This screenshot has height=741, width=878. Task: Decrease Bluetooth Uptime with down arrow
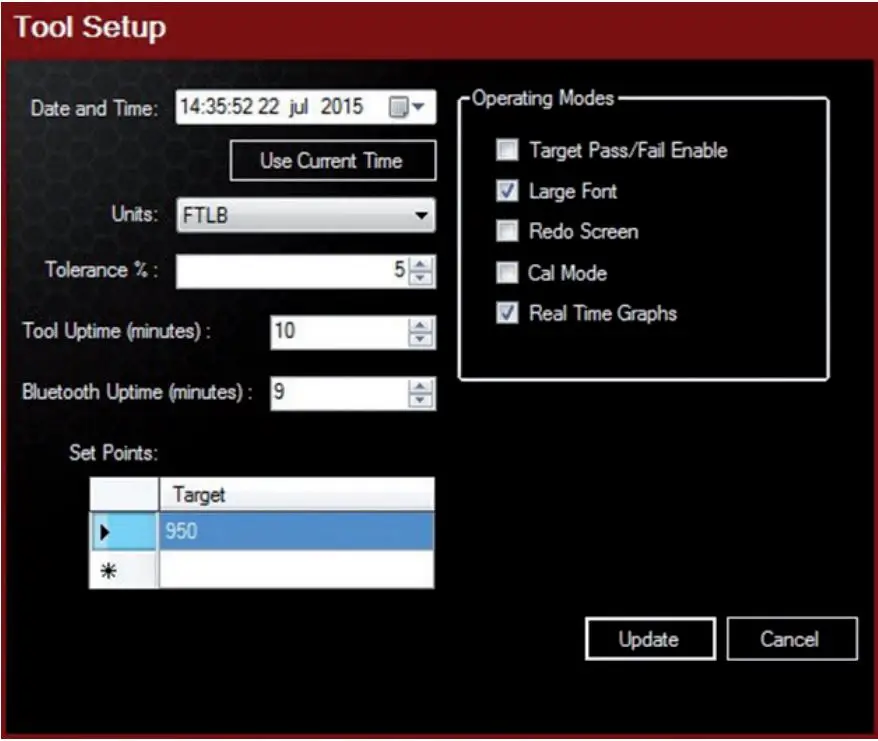421,400
